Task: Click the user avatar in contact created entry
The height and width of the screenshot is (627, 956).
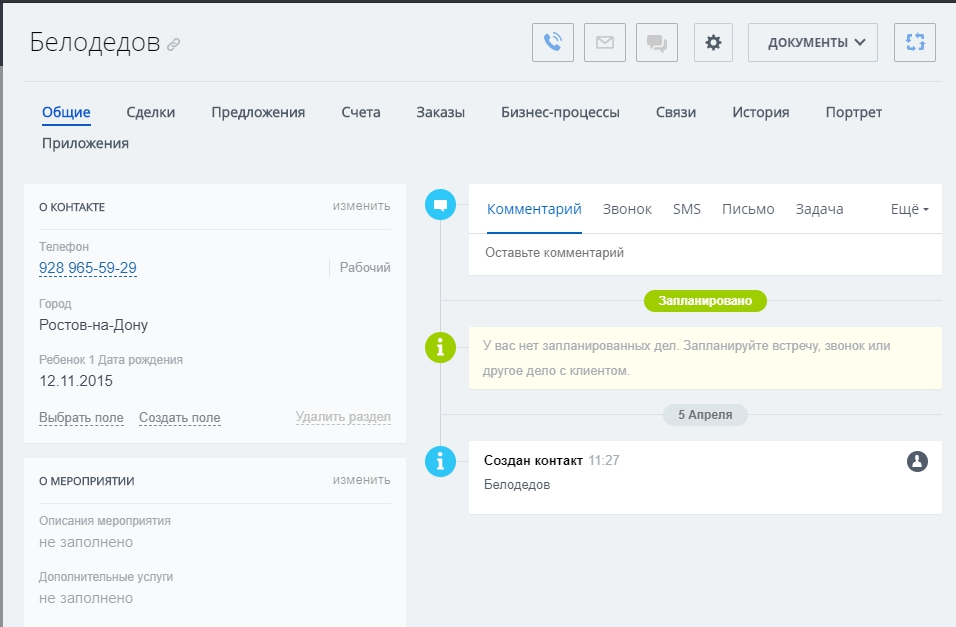Action: coord(917,461)
